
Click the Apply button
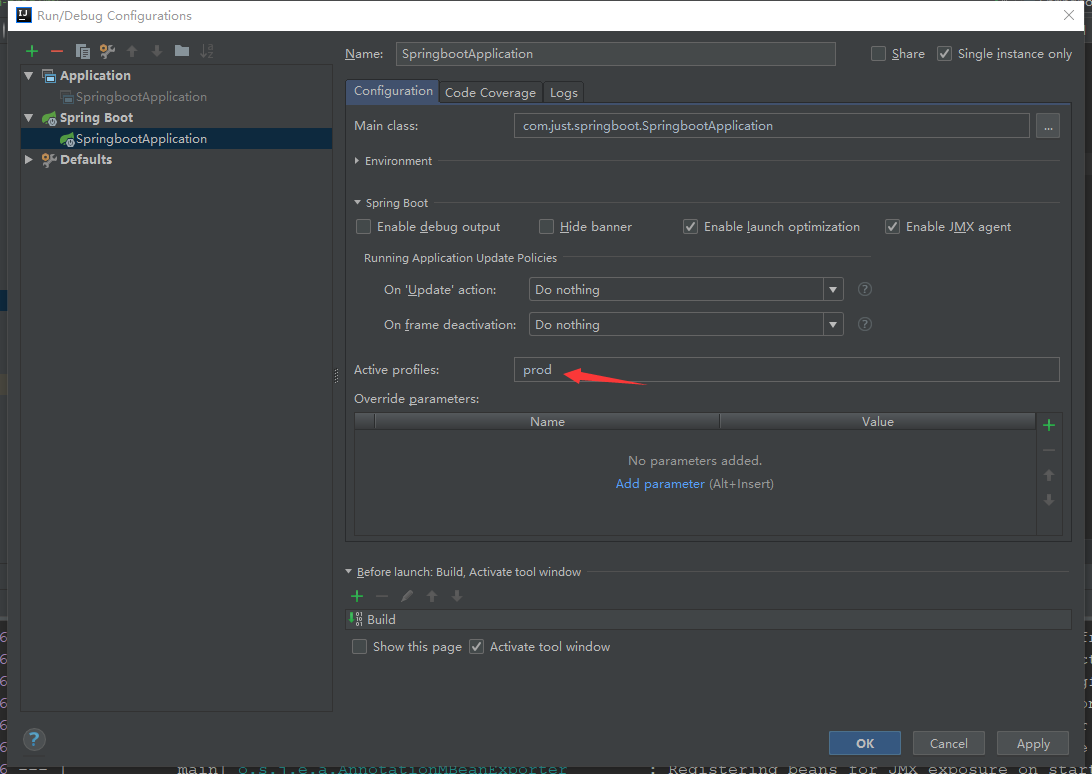pos(1033,743)
